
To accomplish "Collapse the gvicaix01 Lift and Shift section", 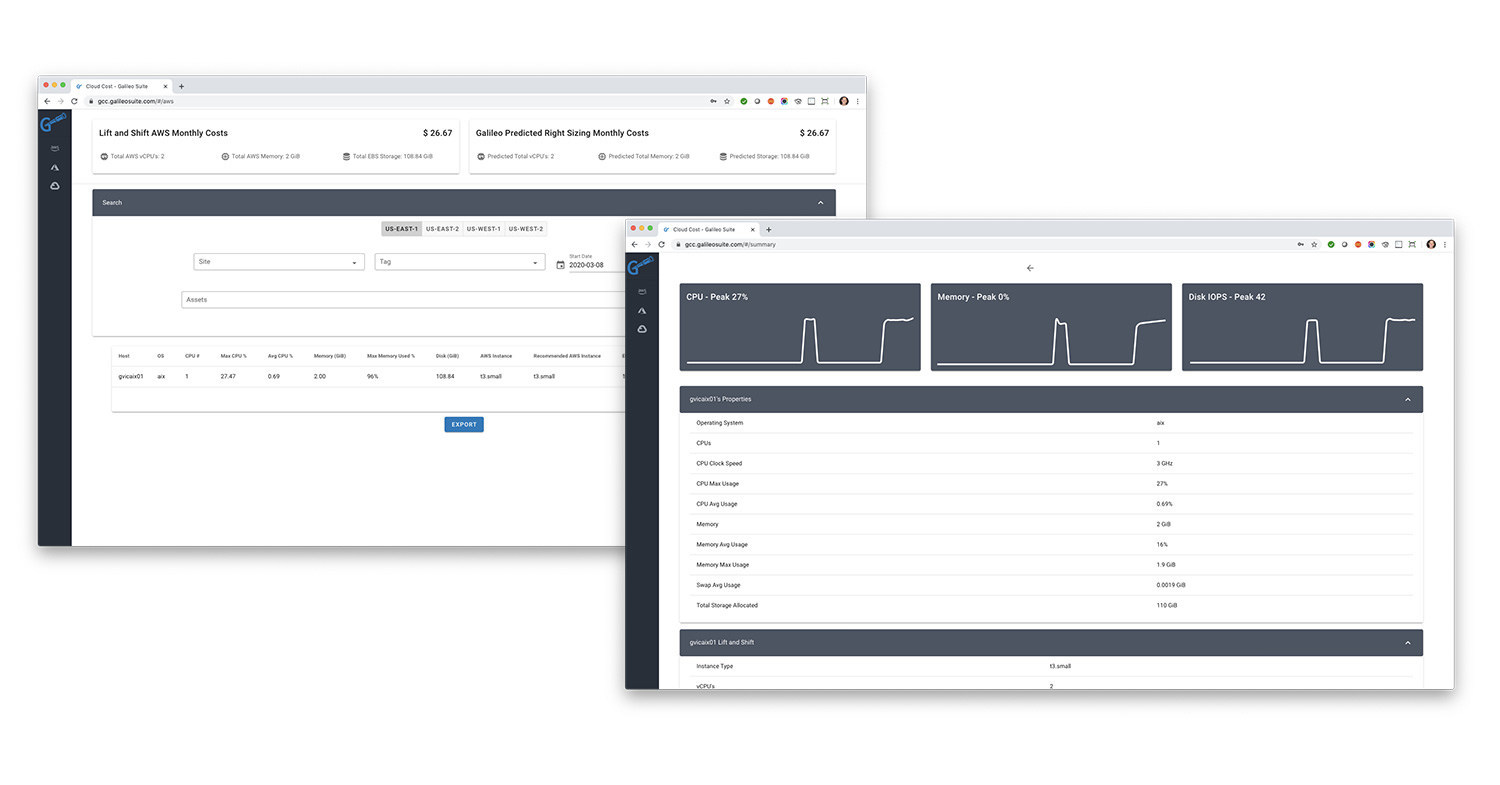I will [x=1407, y=642].
